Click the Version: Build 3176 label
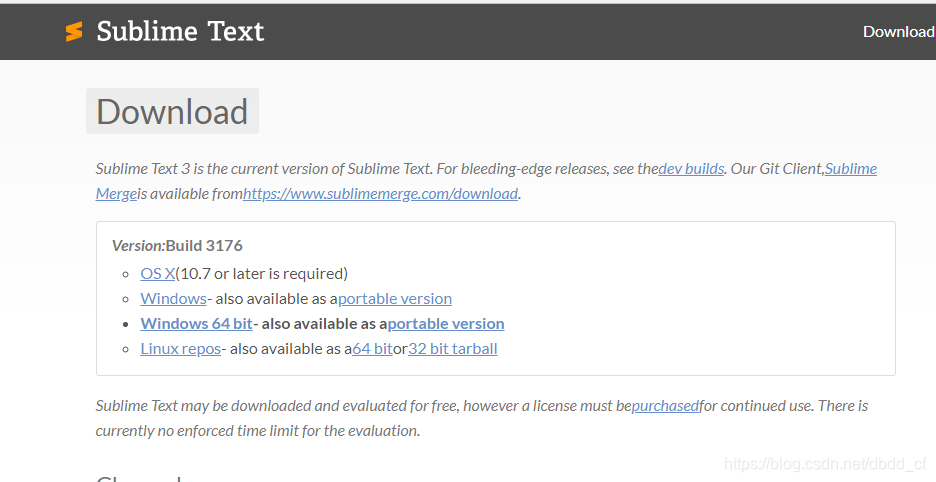Viewport: 936px width, 482px height. (177, 245)
